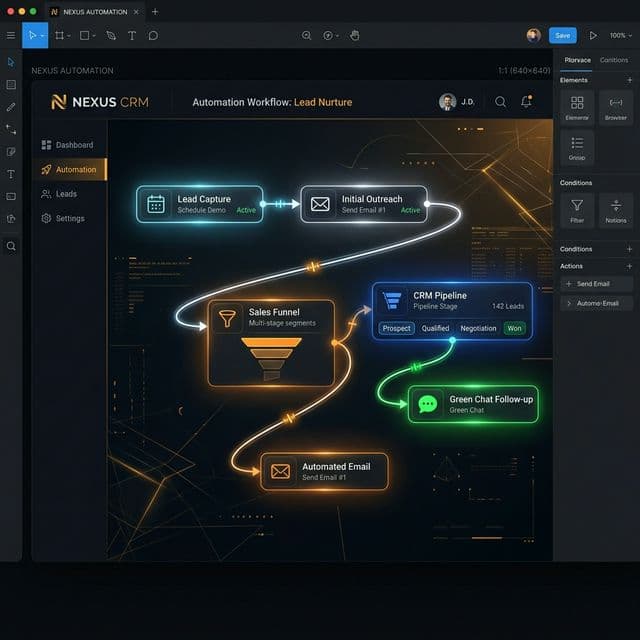Click the Won pipeline stage
Screen dimensions: 640x640
[514, 328]
